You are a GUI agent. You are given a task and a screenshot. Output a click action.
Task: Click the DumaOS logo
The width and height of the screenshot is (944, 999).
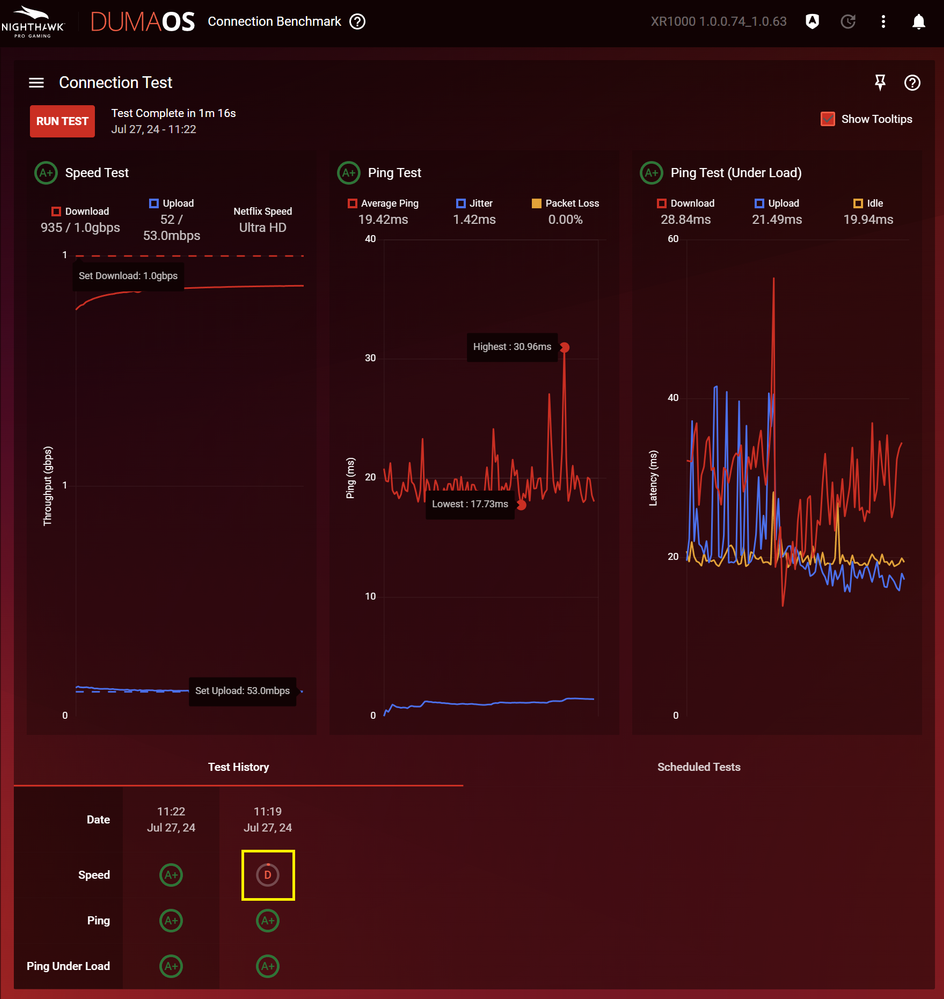pyautogui.click(x=142, y=21)
